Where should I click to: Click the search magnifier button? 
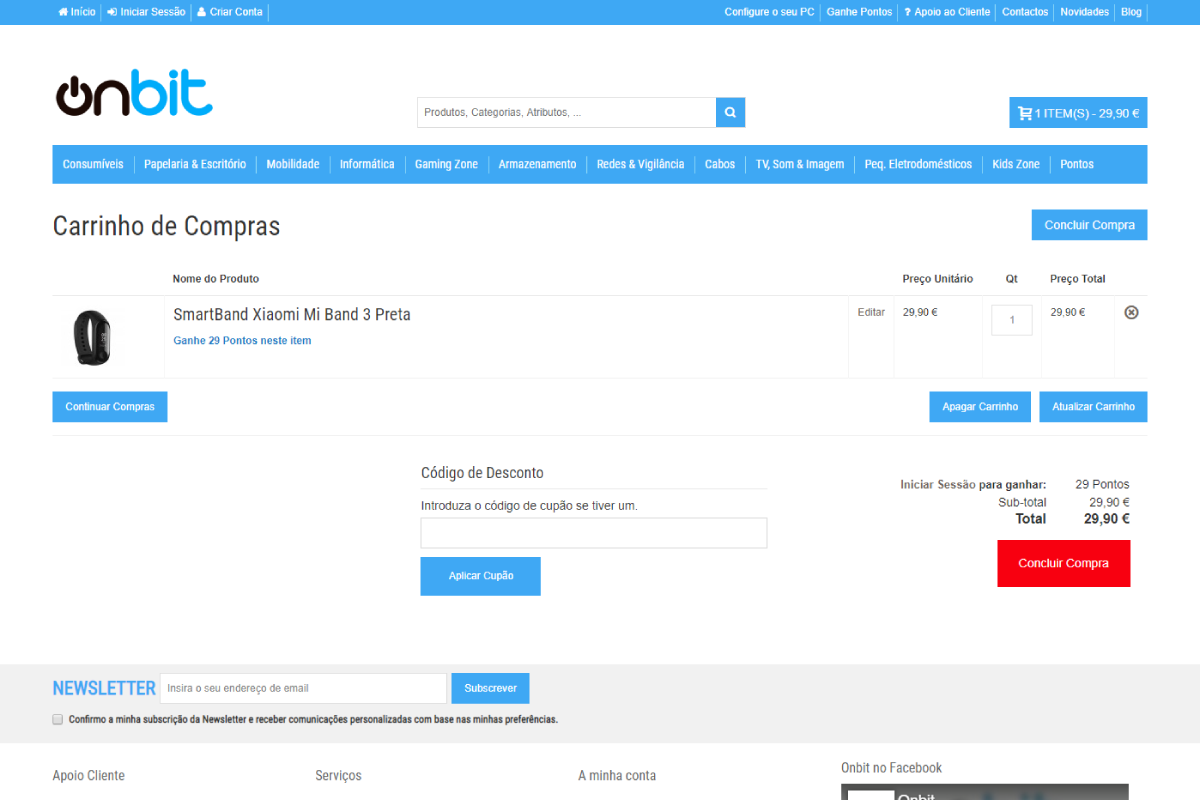[x=730, y=112]
